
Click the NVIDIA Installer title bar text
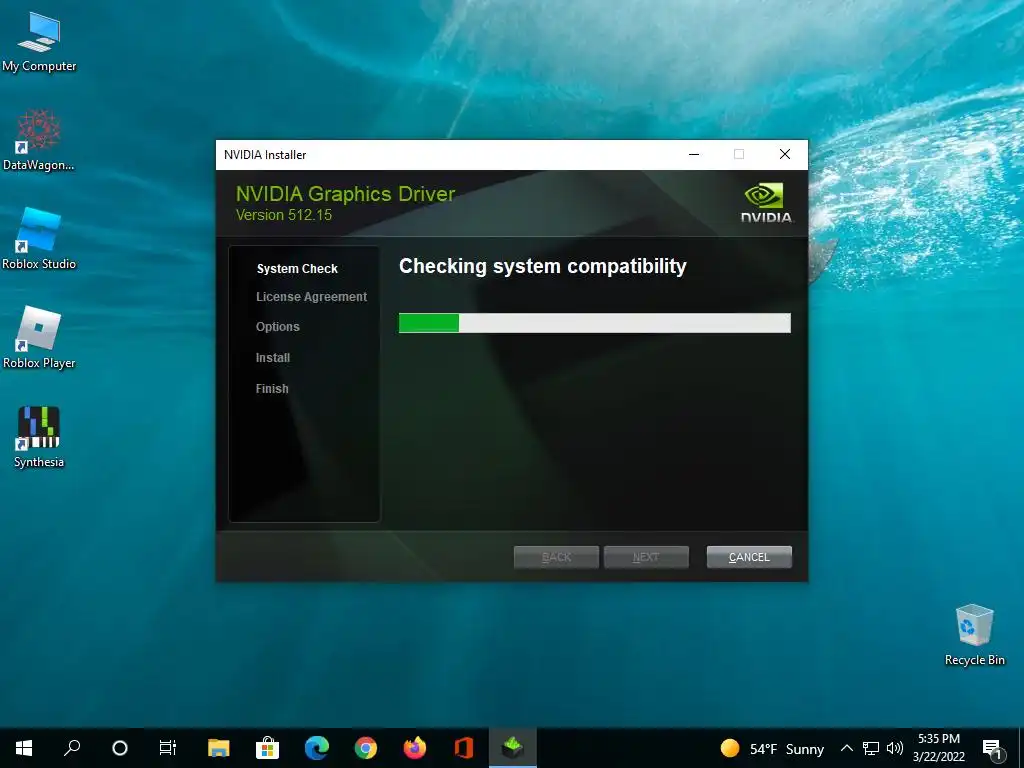265,155
